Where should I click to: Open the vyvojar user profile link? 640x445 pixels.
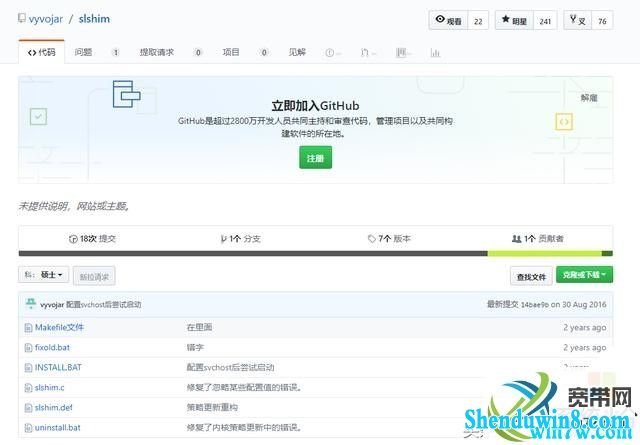[x=46, y=19]
